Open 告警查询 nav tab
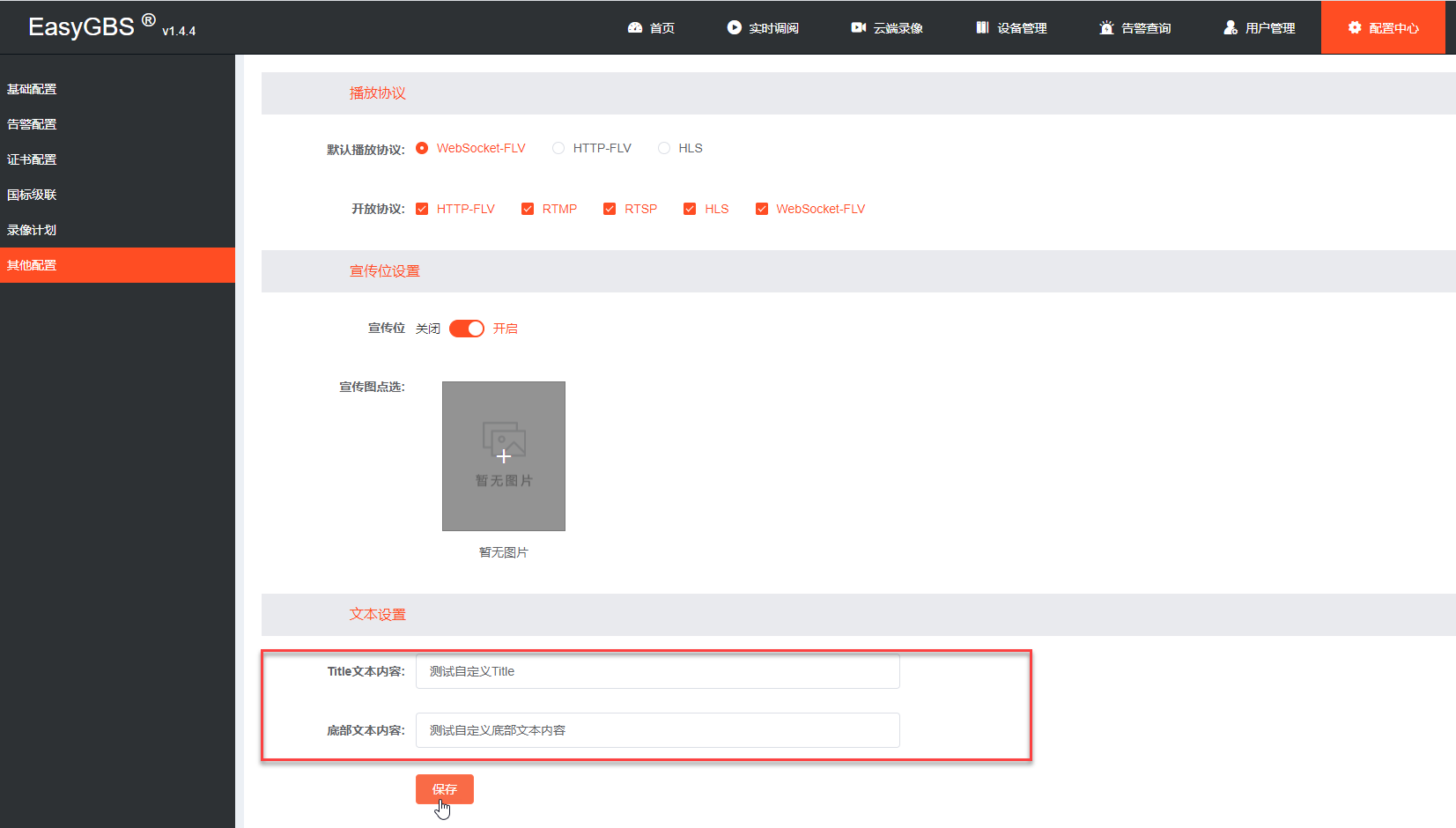 [x=1135, y=28]
